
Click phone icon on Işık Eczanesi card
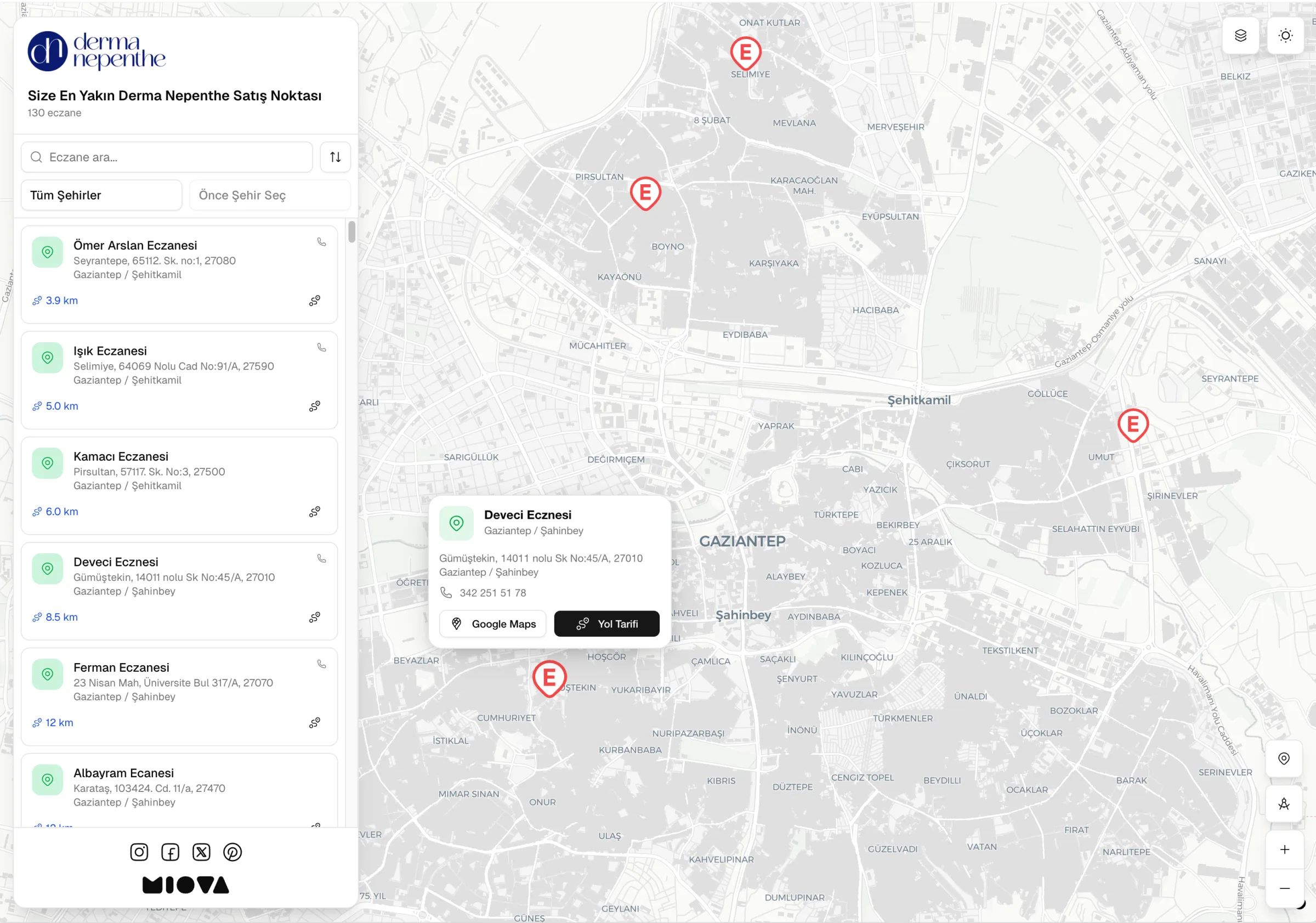tap(321, 347)
